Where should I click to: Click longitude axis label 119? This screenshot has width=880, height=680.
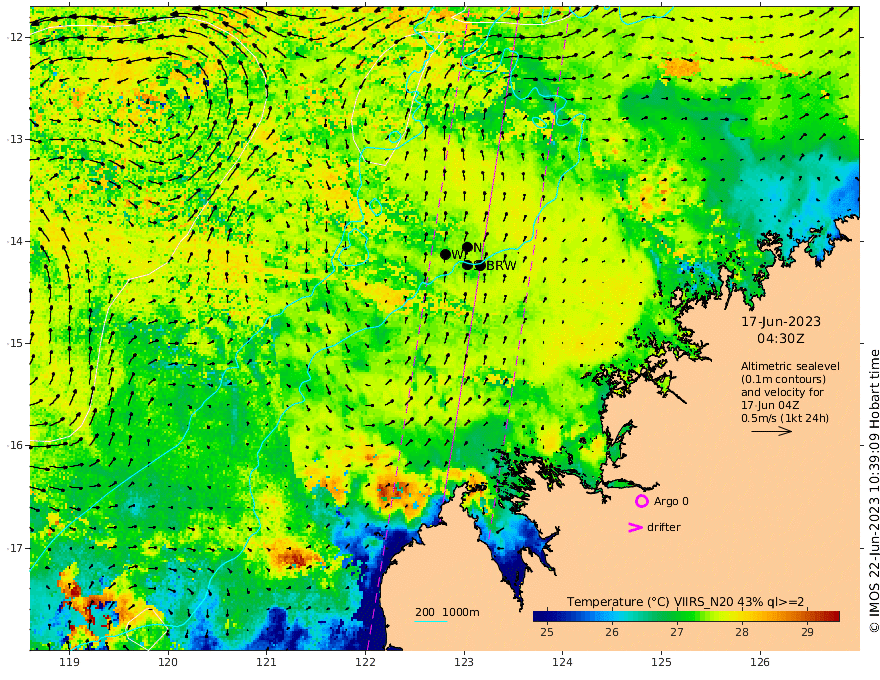coord(69,663)
